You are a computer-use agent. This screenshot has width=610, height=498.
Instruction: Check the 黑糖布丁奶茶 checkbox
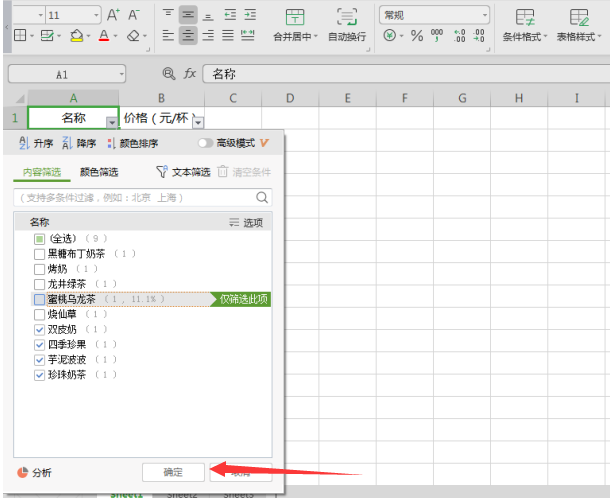click(39, 254)
